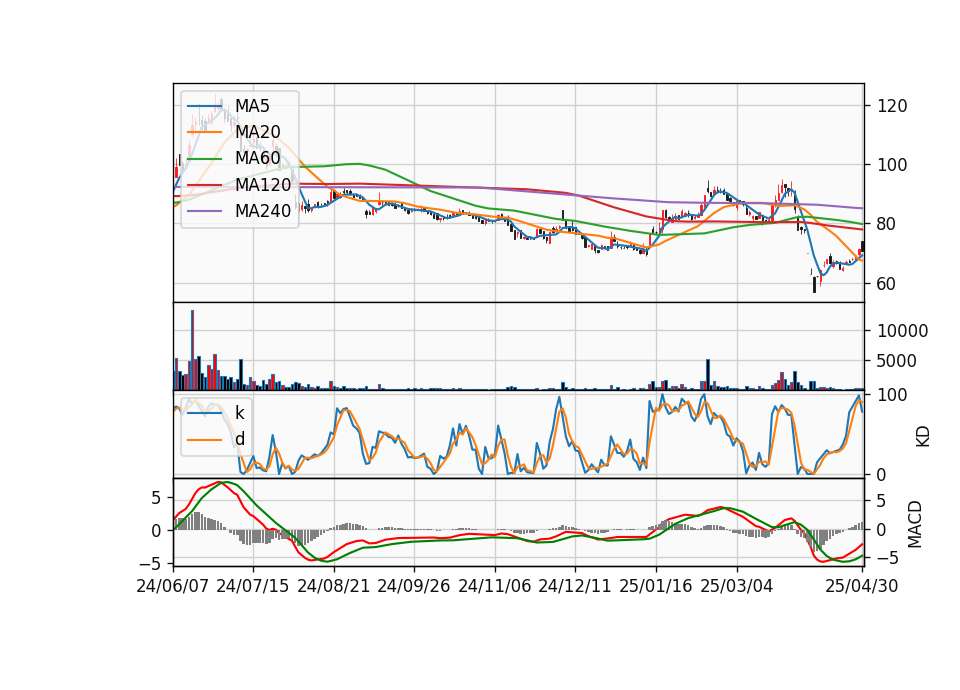Click the 60 price axis label

[x=887, y=284]
